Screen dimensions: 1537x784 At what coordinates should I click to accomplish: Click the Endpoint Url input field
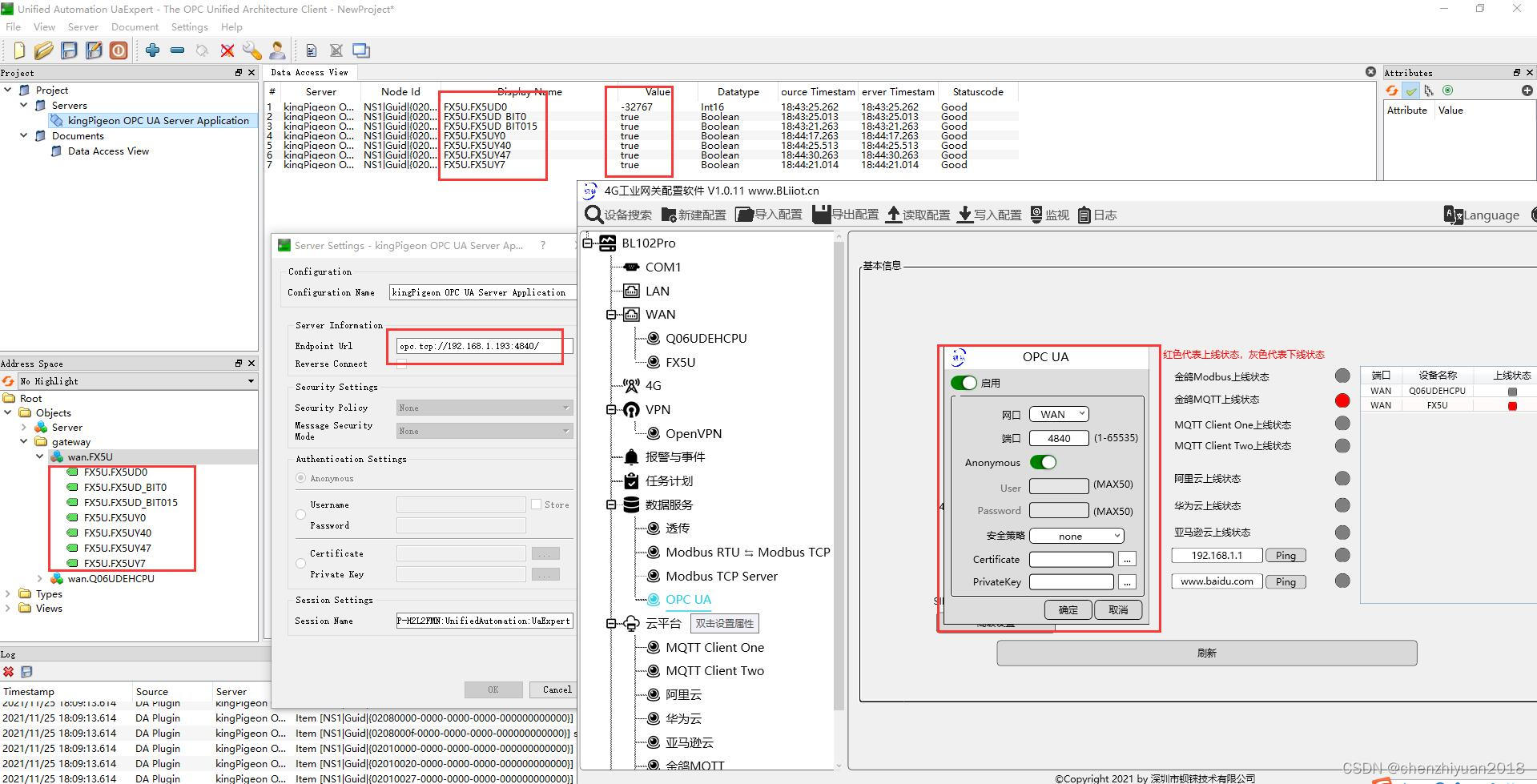click(x=485, y=346)
